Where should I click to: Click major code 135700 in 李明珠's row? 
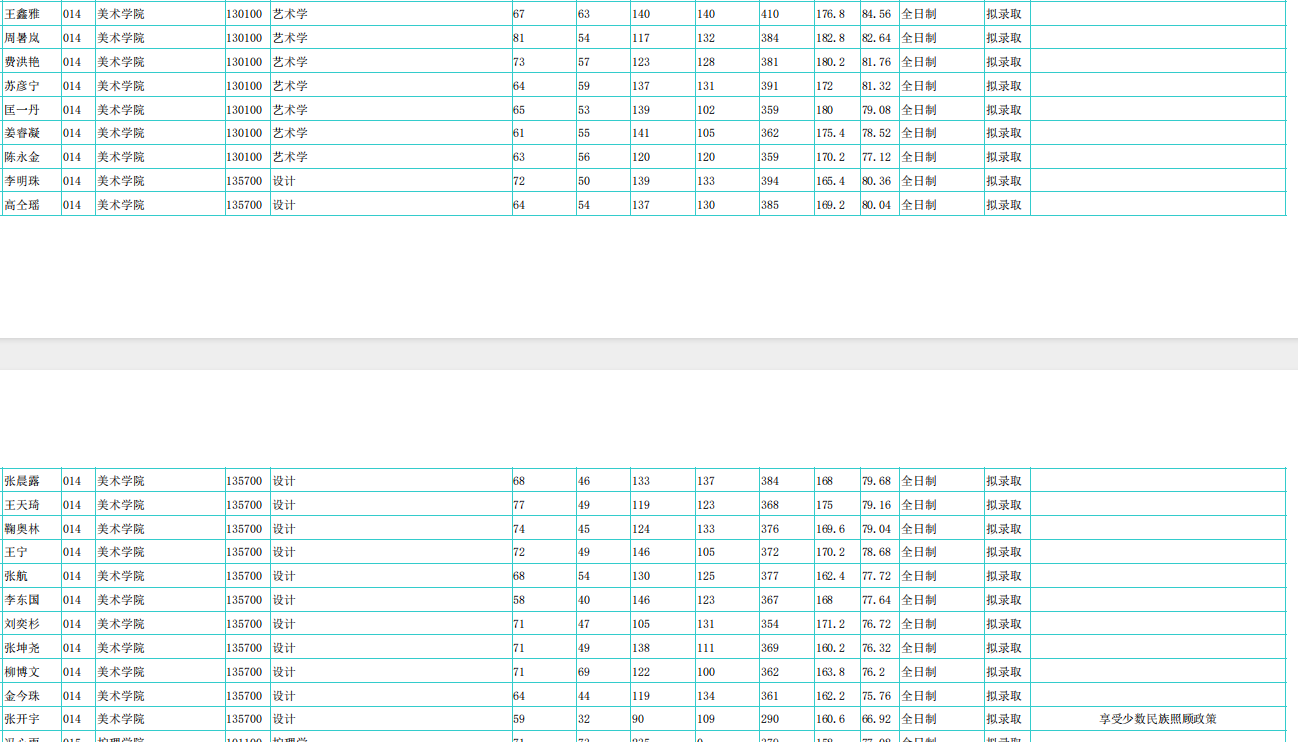tap(244, 181)
